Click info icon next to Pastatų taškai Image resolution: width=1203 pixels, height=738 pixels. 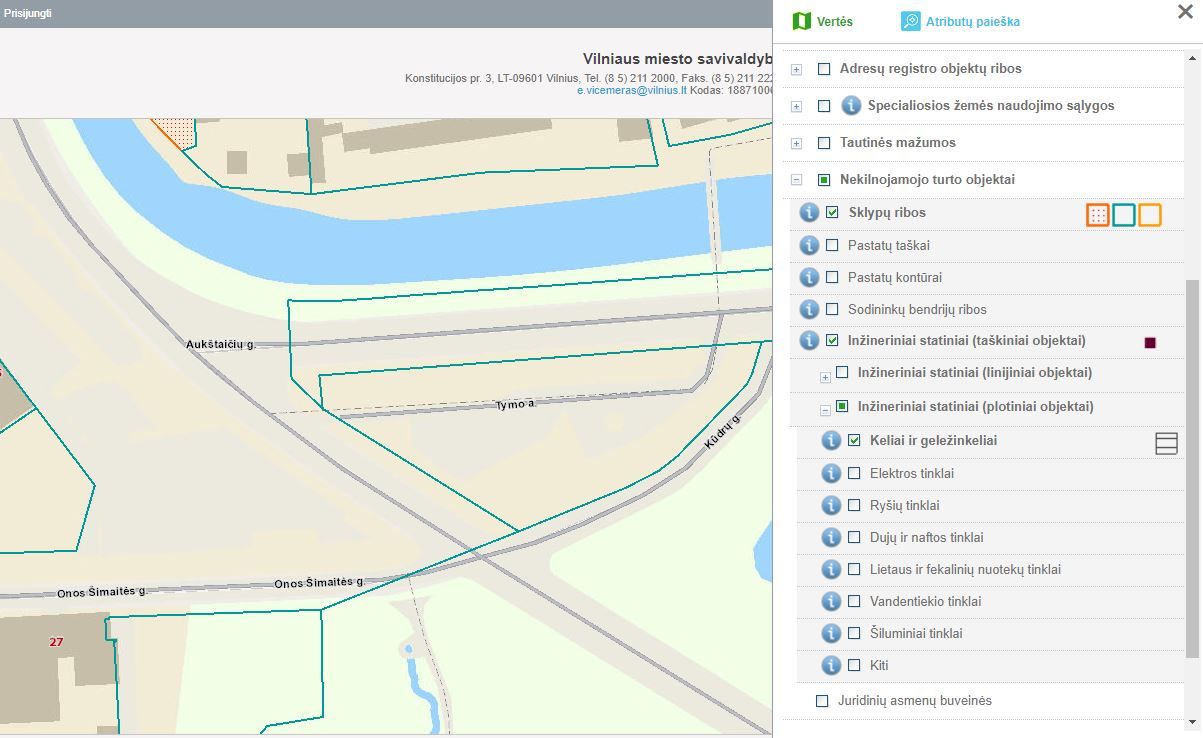[810, 245]
